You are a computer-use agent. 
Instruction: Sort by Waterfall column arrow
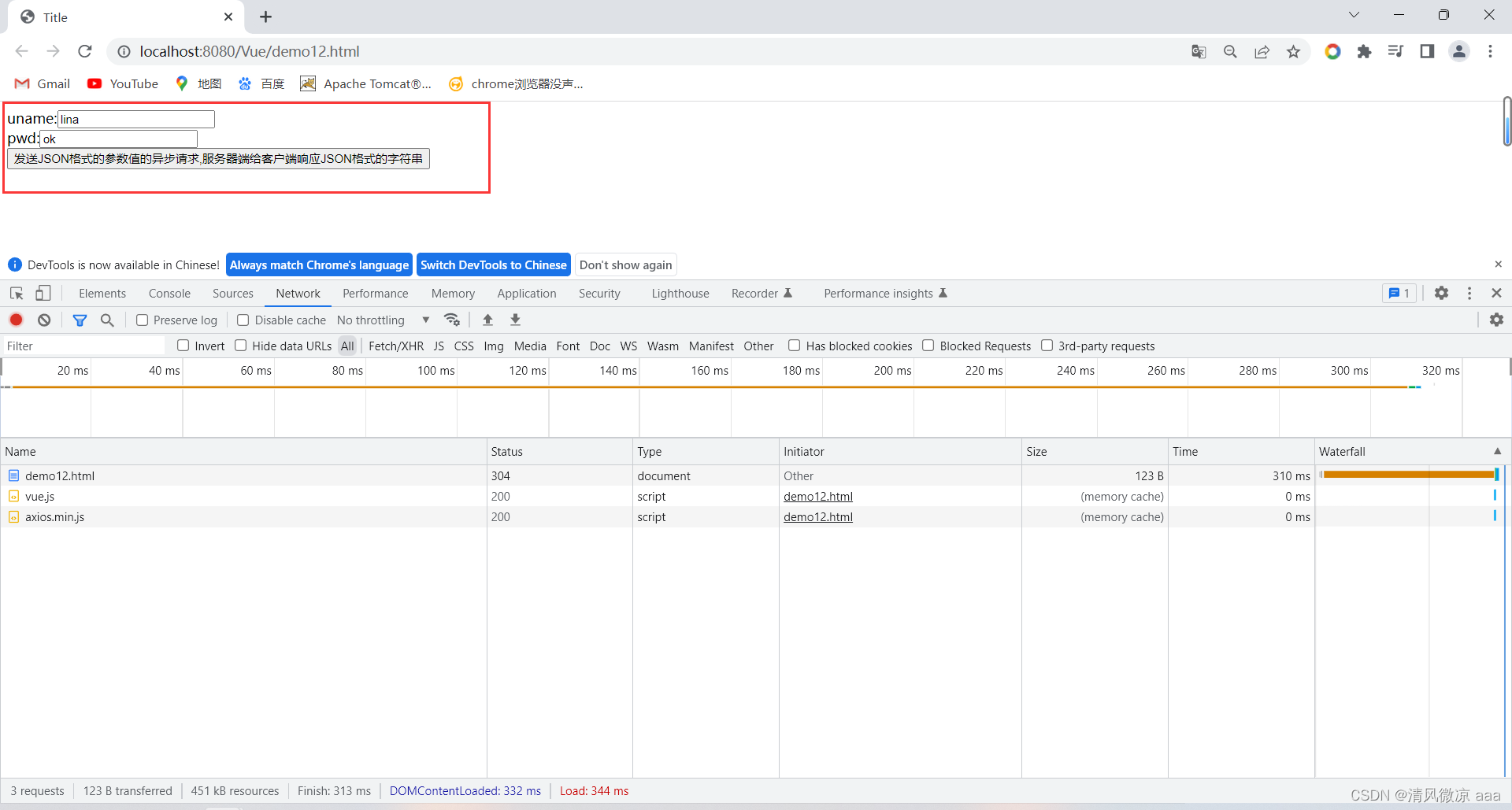[1497, 451]
